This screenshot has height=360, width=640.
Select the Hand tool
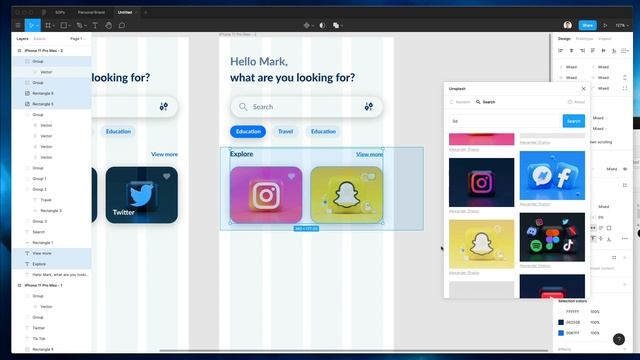coord(109,25)
